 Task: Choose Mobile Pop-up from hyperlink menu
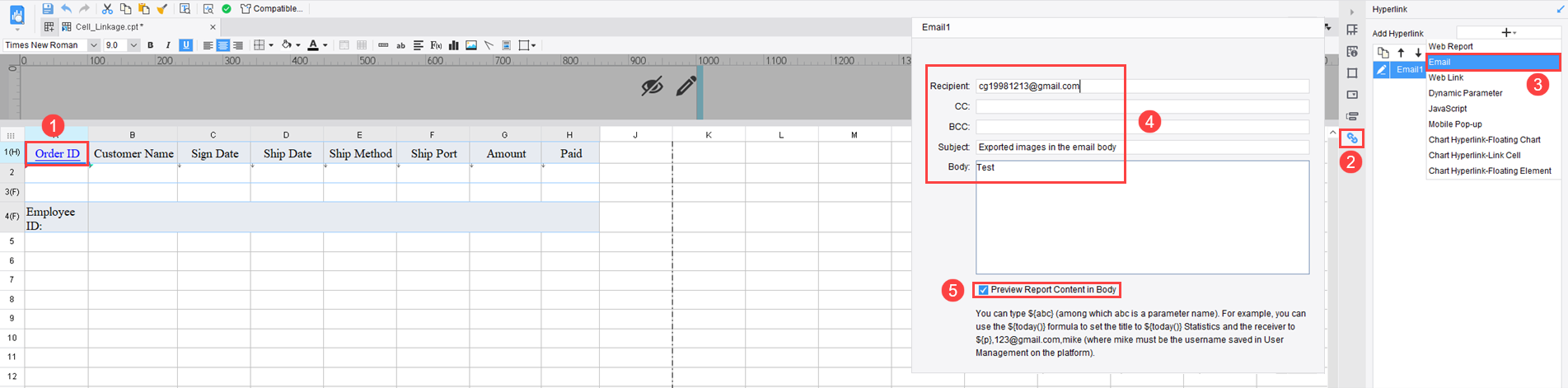coord(1493,124)
